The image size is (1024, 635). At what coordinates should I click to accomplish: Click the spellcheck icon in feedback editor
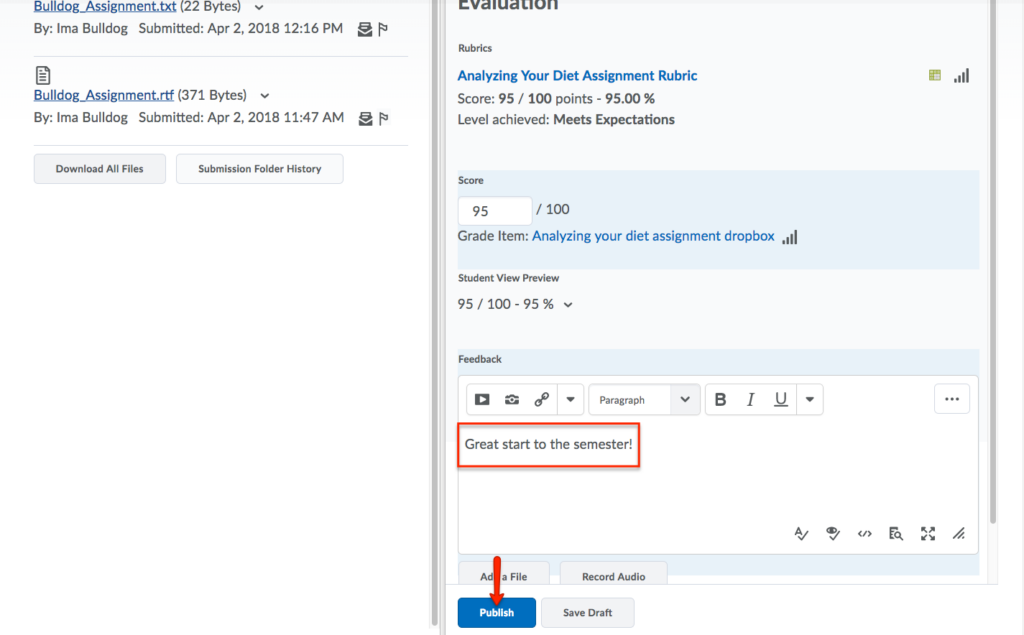coord(801,534)
